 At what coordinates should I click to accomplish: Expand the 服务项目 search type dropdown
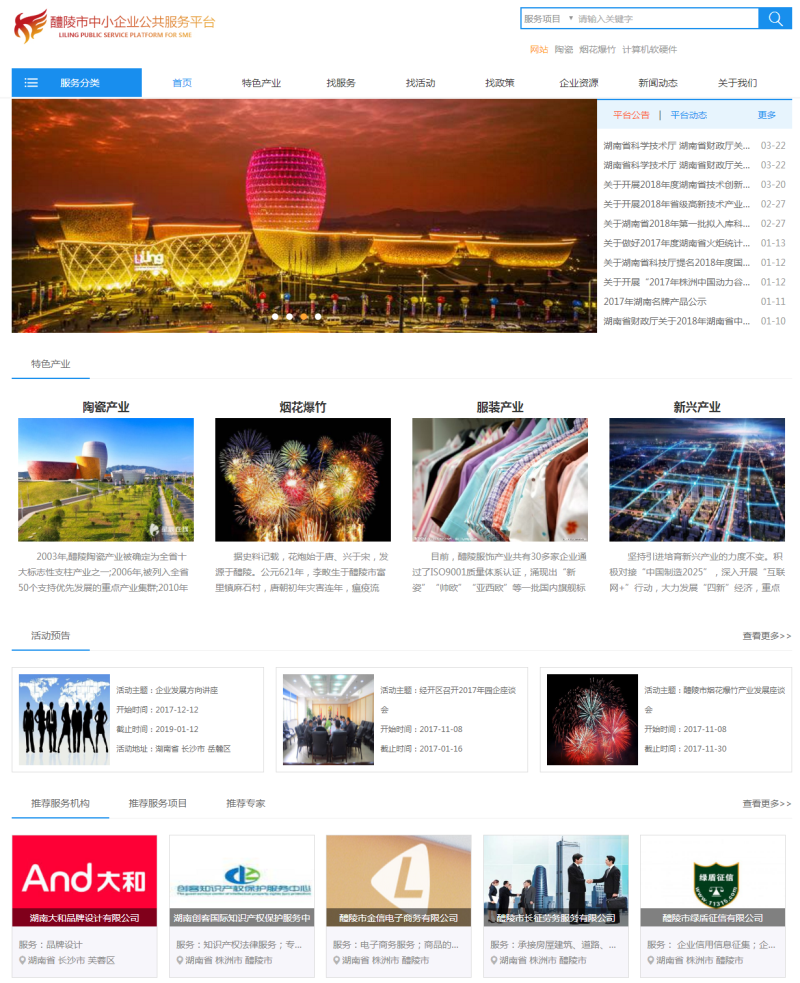coord(549,19)
